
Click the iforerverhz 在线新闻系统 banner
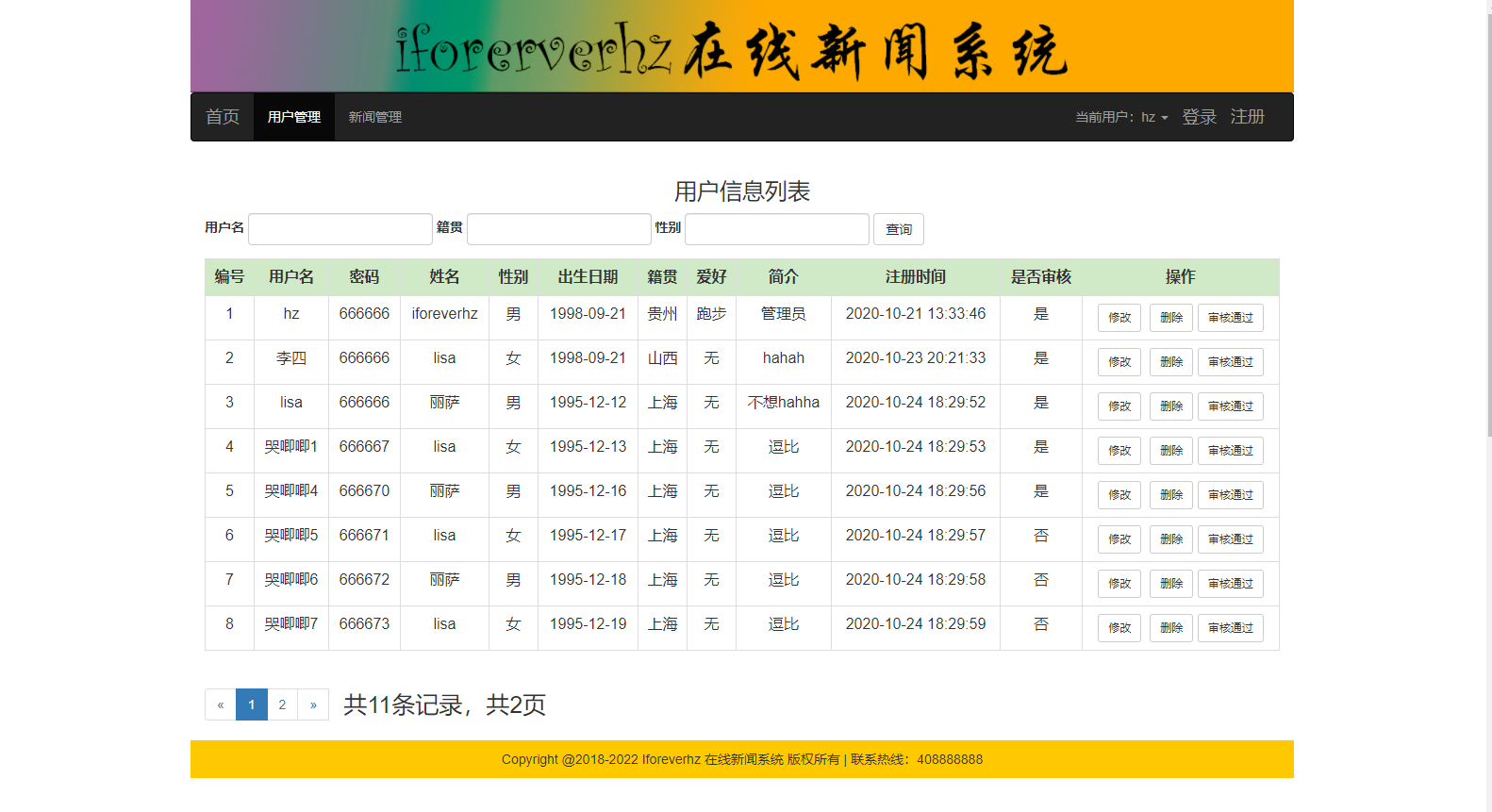(742, 46)
